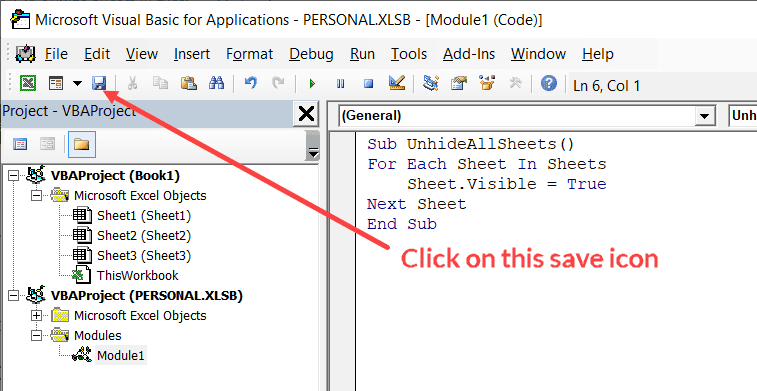The image size is (757, 391).
Task: Click the Break pause icon
Action: coord(340,84)
